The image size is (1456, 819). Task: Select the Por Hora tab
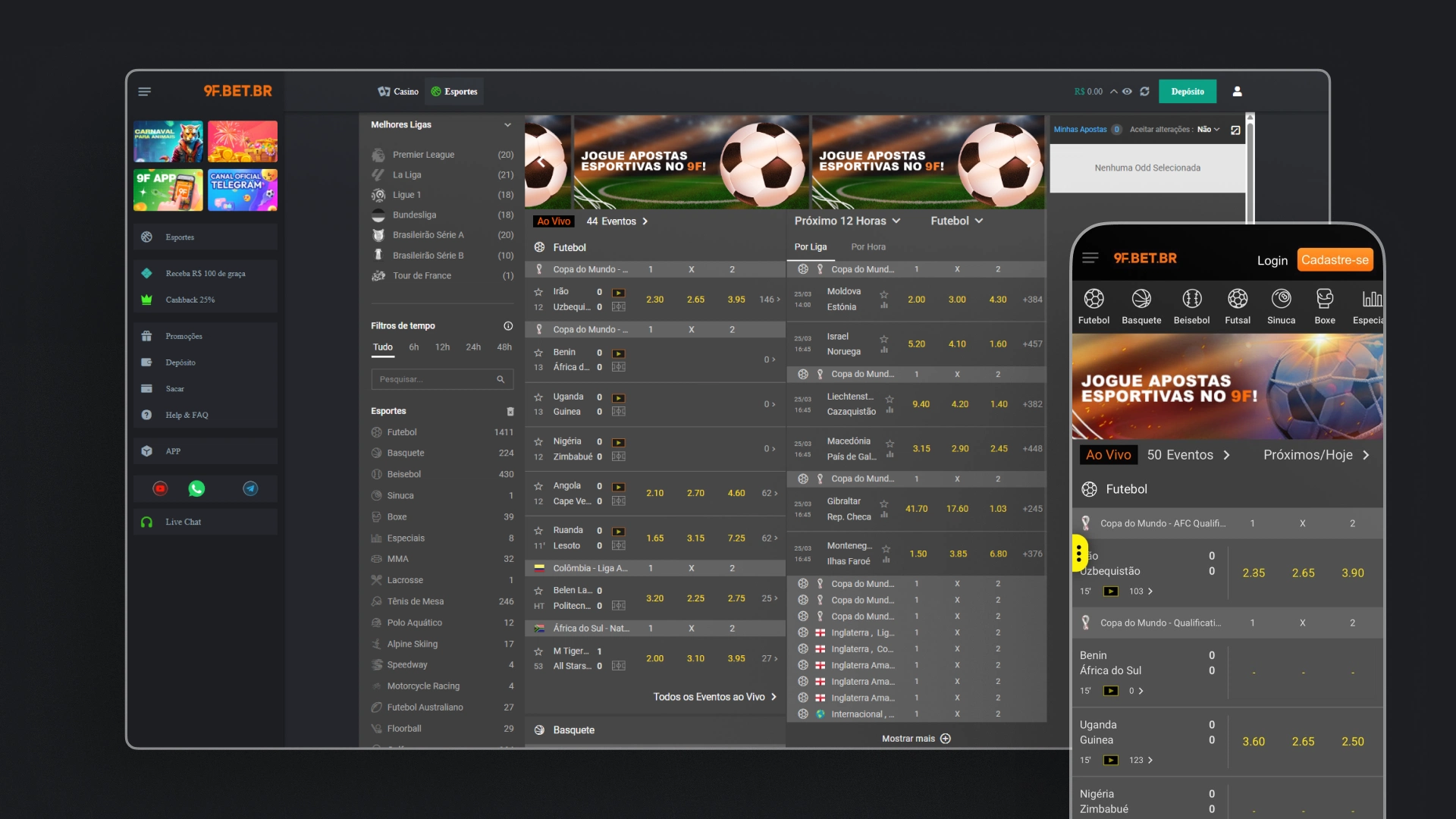pyautogui.click(x=868, y=247)
